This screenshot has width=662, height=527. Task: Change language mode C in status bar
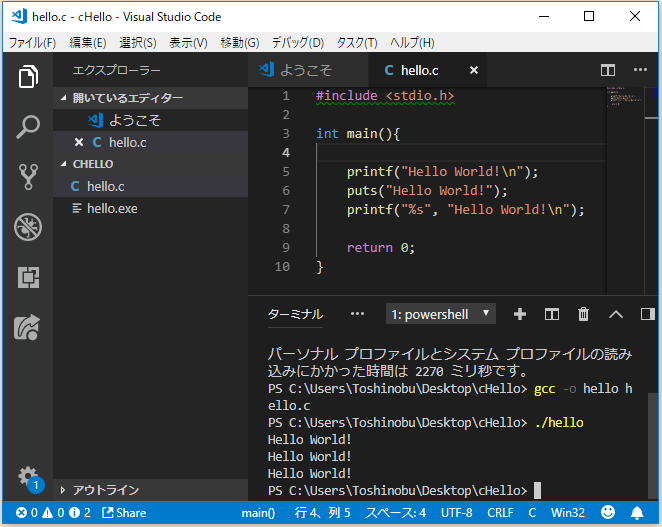(x=532, y=513)
